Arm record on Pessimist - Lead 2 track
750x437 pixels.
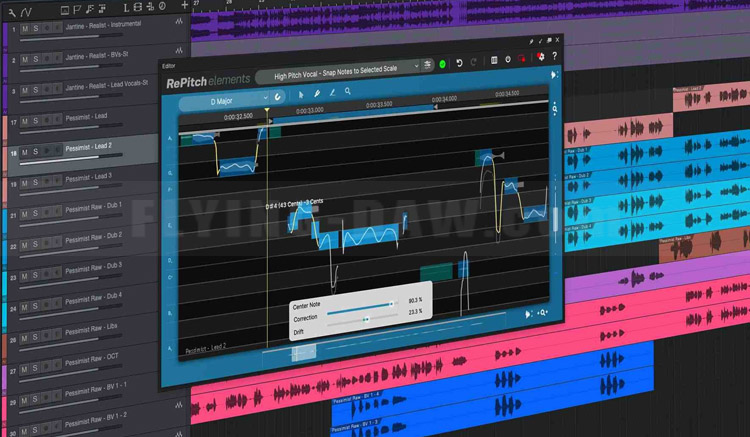pyautogui.click(x=47, y=151)
